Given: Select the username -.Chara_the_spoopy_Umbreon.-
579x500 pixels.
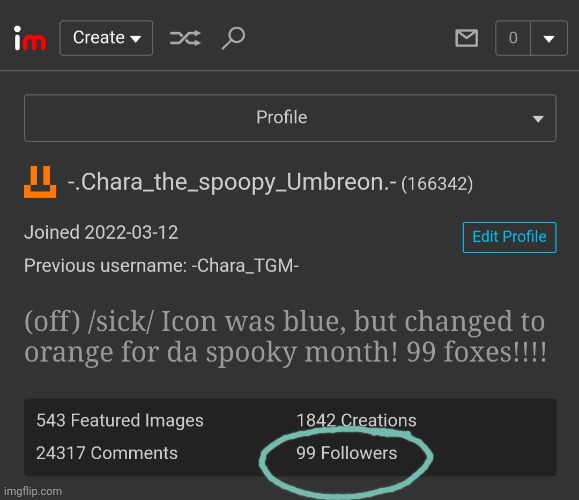Looking at the screenshot, I should [x=232, y=182].
